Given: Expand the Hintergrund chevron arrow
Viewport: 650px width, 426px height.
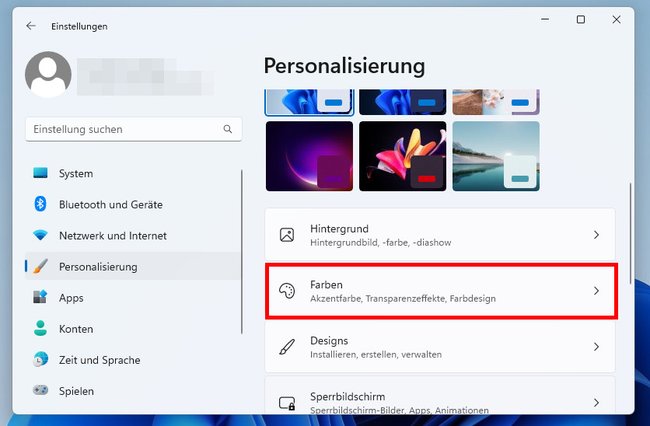Looking at the screenshot, I should pyautogui.click(x=596, y=235).
